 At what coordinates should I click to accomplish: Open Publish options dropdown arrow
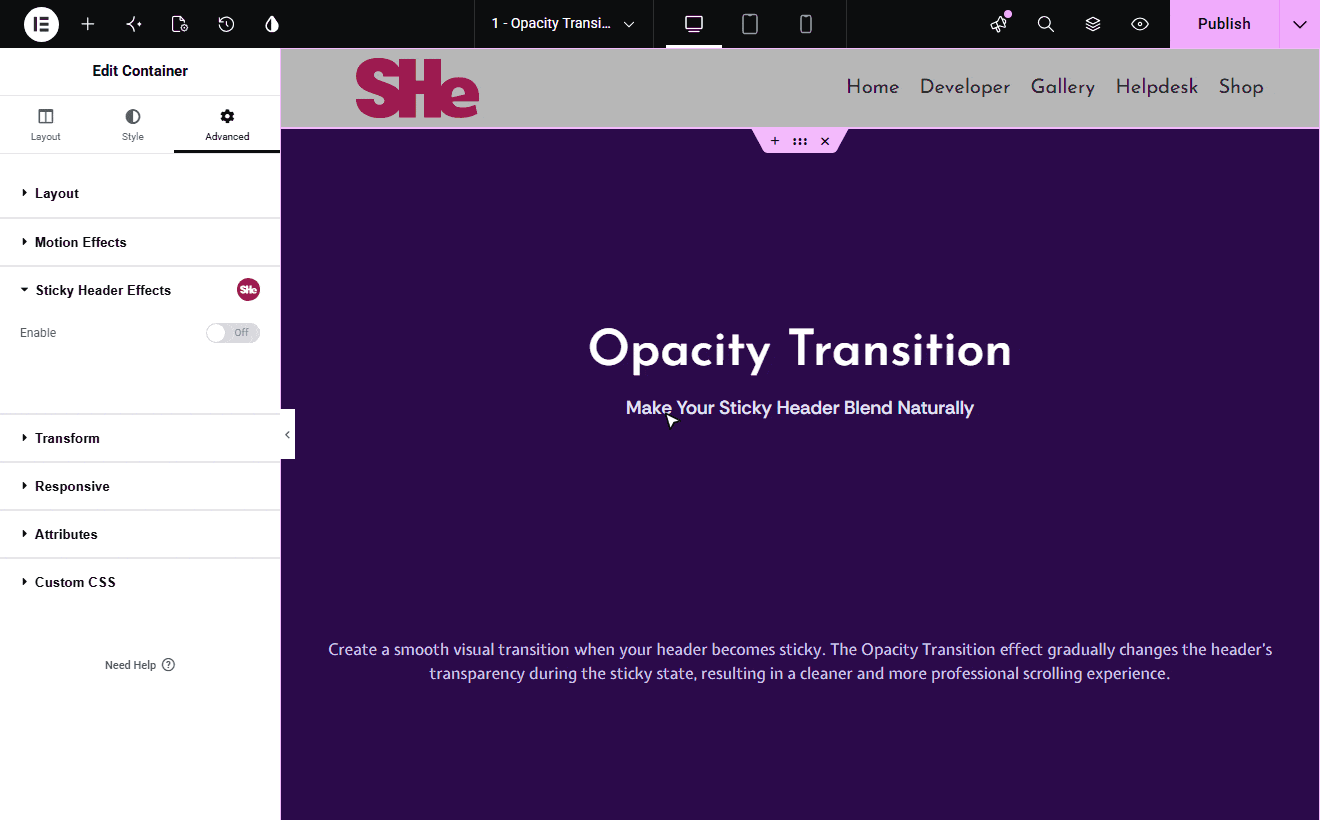(1299, 24)
